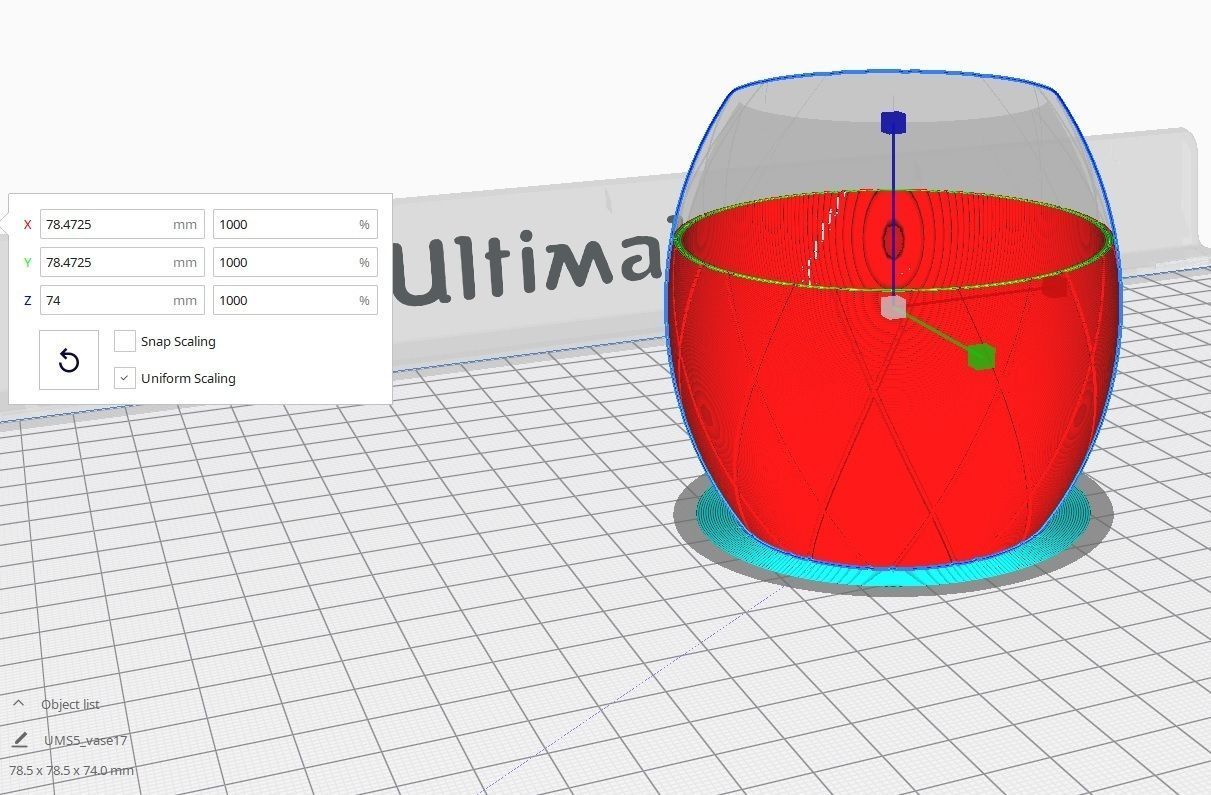Click the X dimension mm input field

pos(122,224)
